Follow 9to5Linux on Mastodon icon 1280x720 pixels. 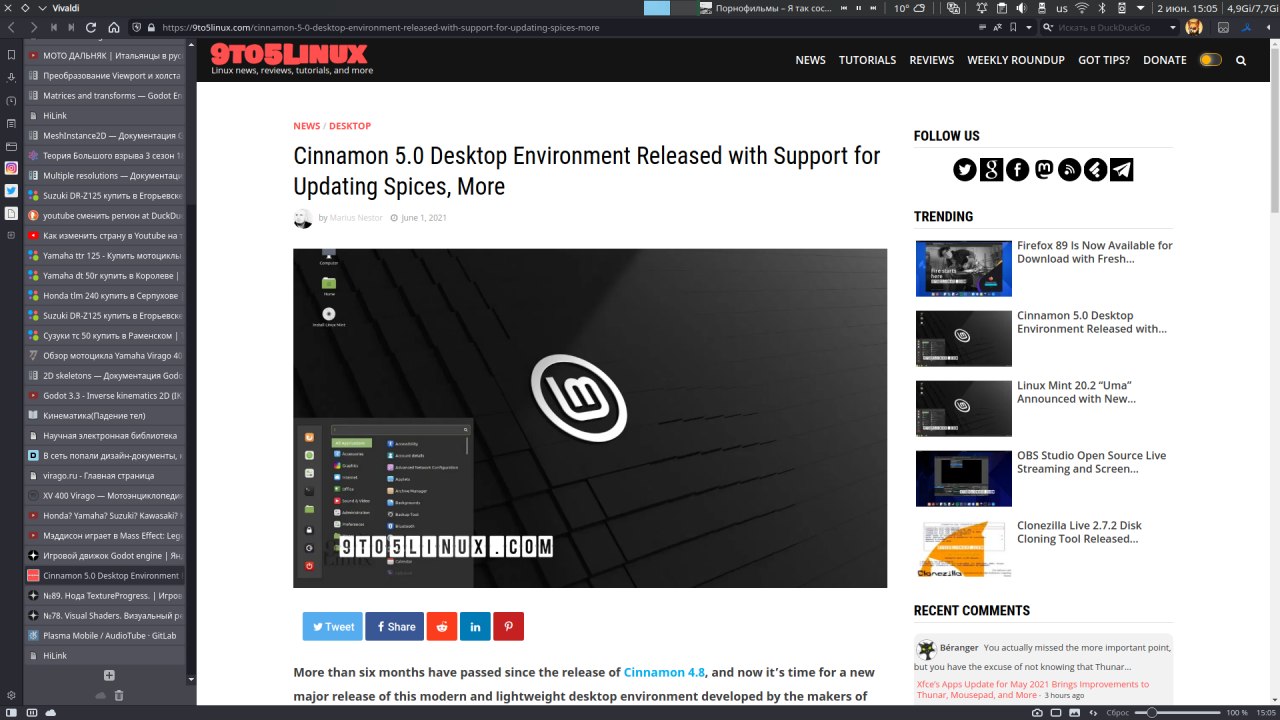(x=1043, y=170)
